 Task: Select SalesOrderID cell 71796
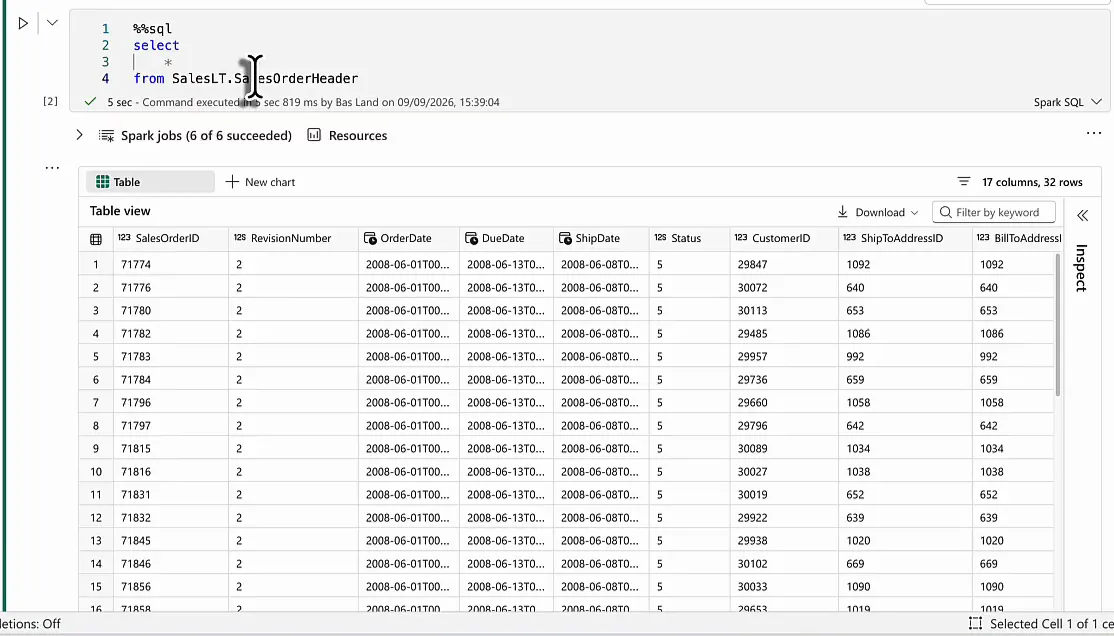tap(171, 402)
